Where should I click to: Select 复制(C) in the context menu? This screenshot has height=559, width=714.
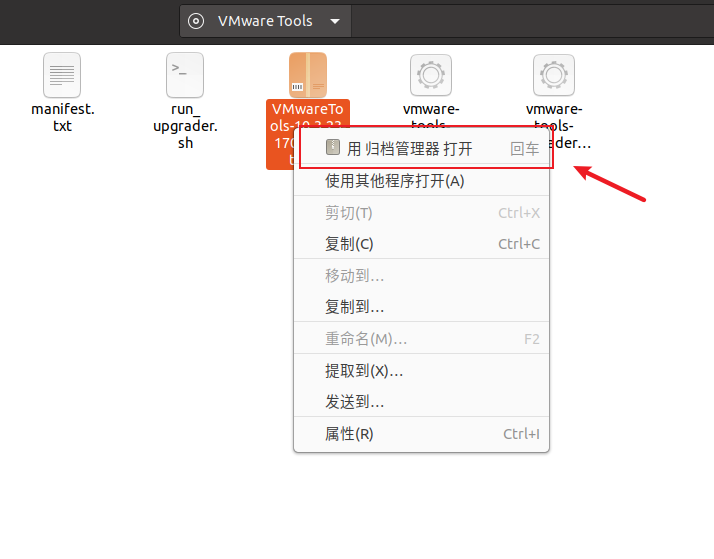pyautogui.click(x=422, y=244)
